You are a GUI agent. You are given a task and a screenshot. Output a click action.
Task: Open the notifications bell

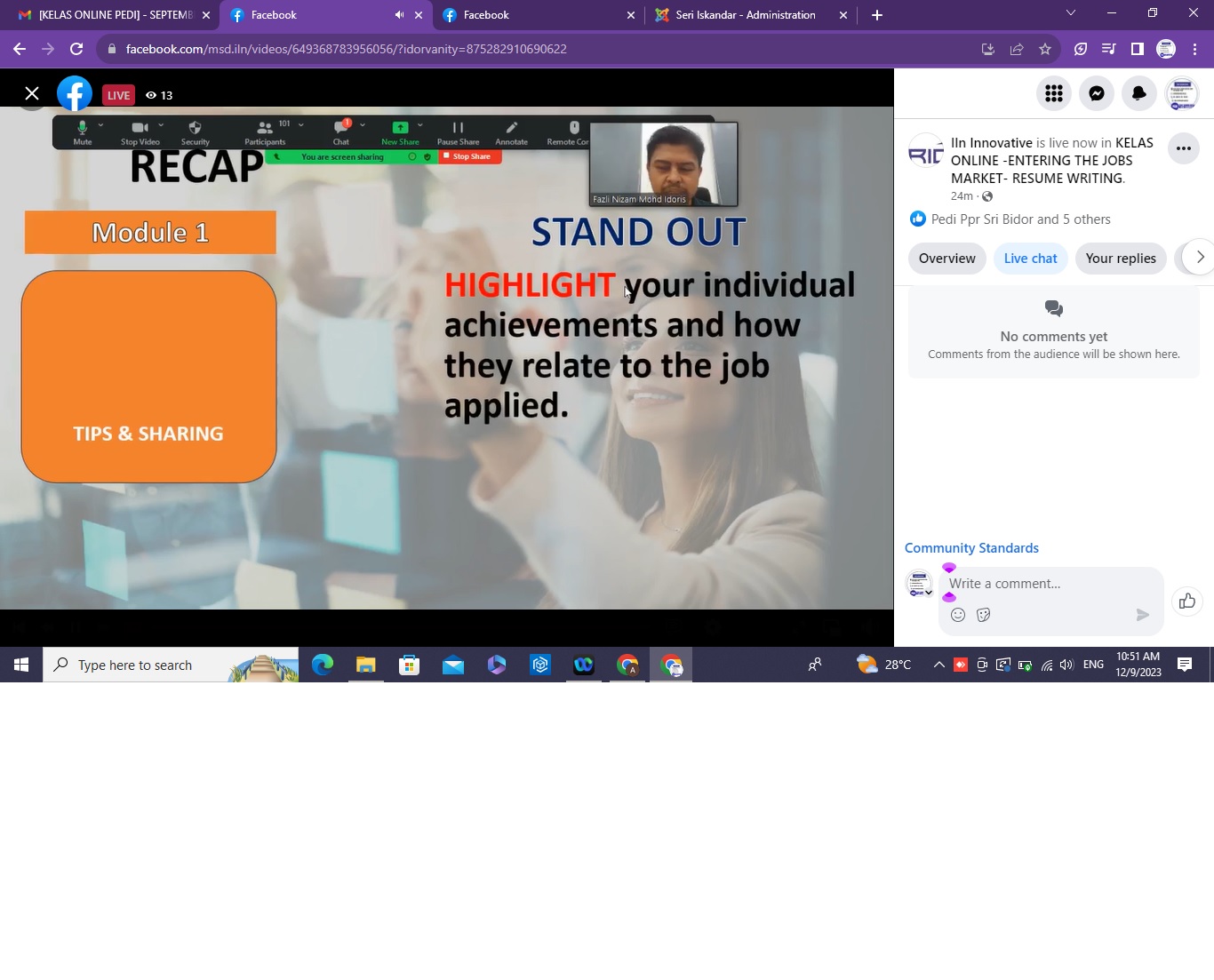coord(1138,93)
